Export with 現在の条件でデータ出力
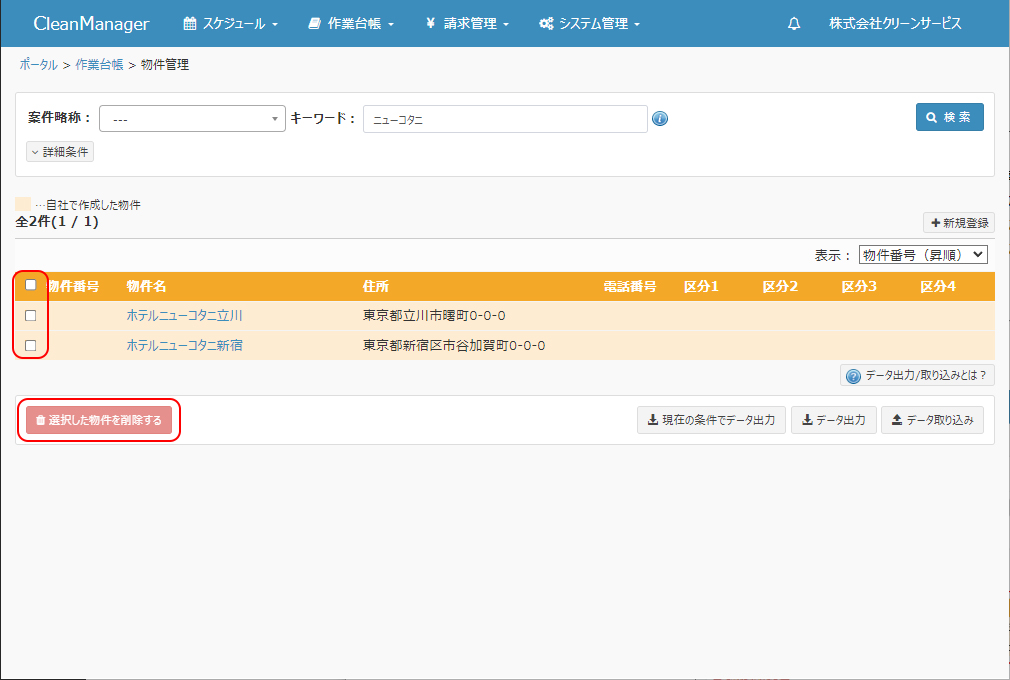 (711, 420)
